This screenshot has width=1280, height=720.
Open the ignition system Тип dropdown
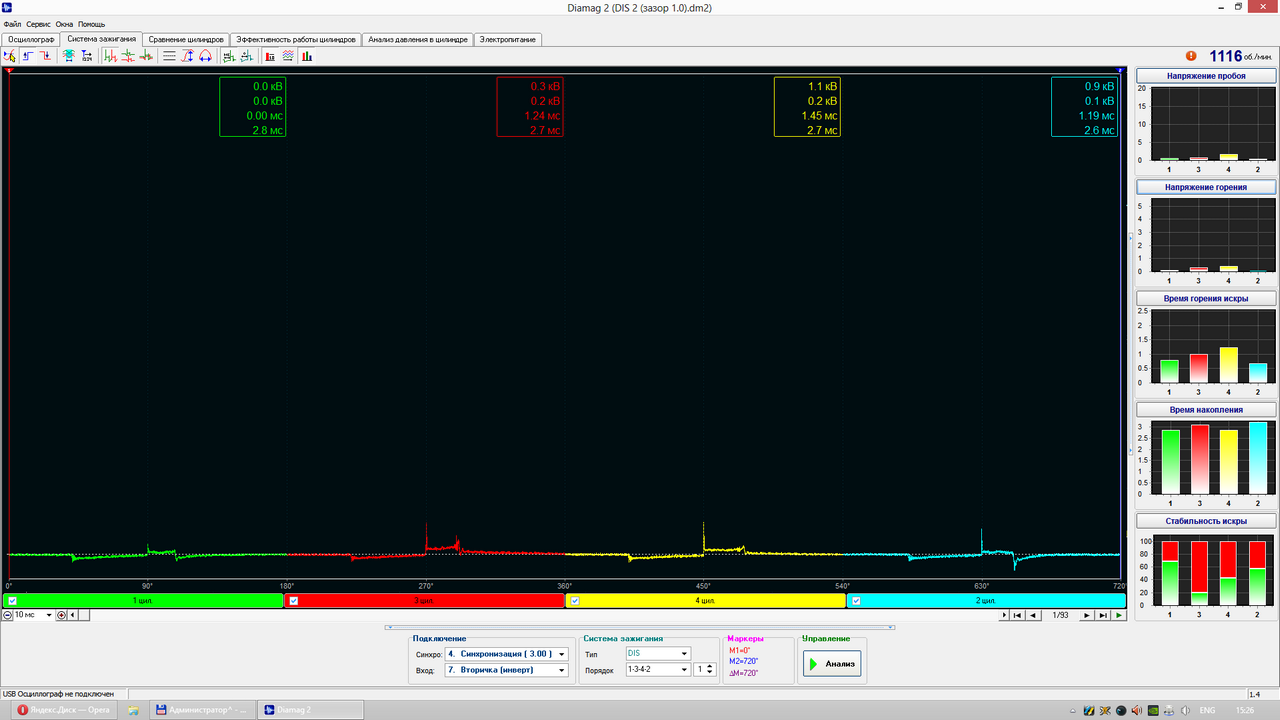pyautogui.click(x=657, y=654)
